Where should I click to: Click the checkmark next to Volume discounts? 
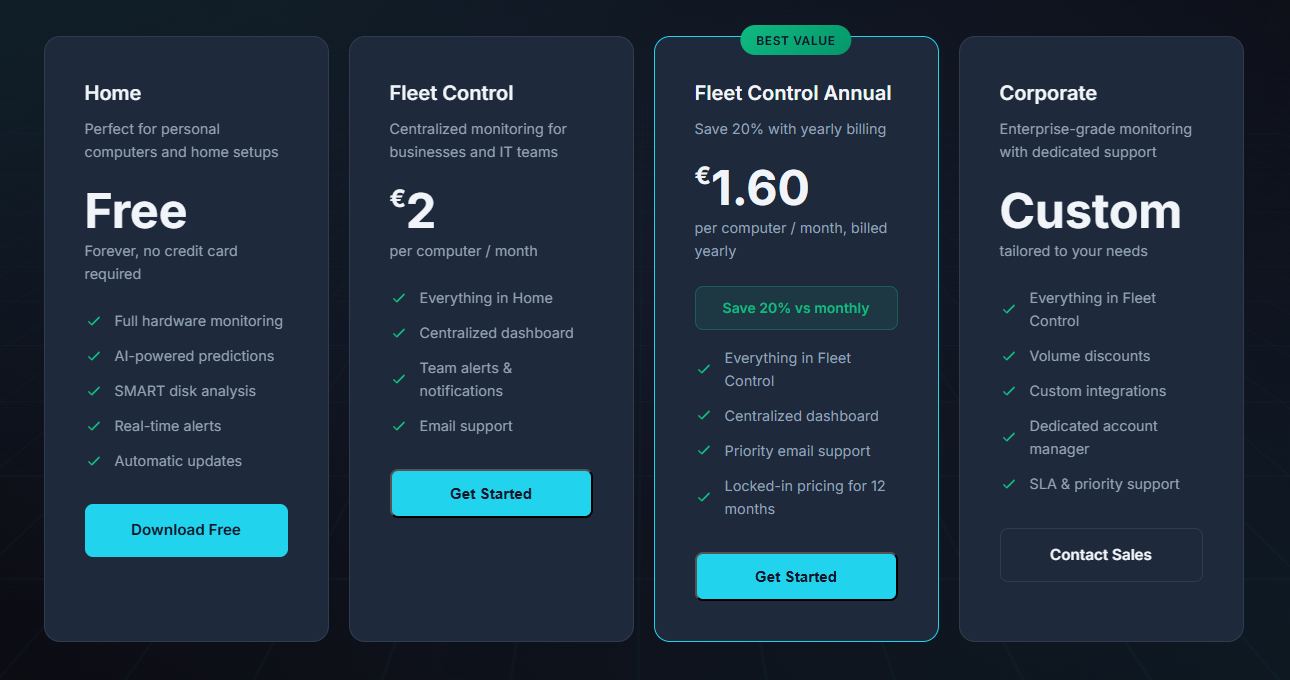[1009, 356]
